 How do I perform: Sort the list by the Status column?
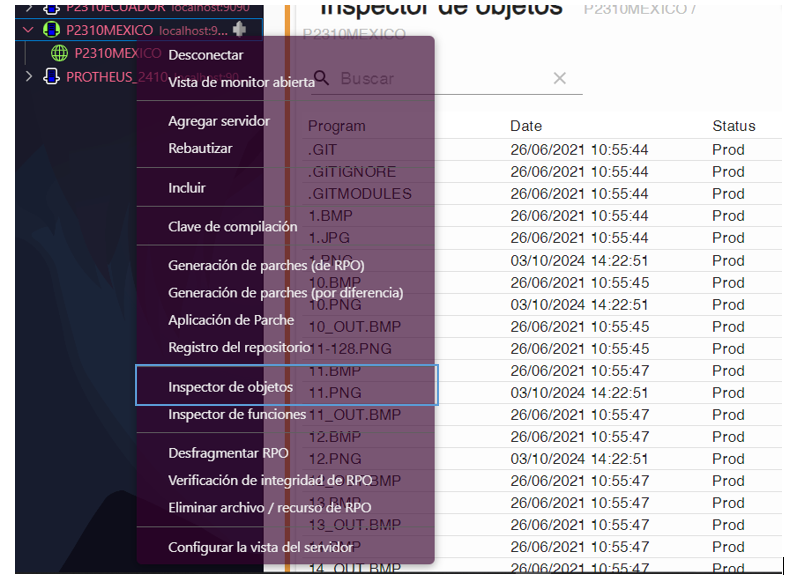tap(734, 126)
